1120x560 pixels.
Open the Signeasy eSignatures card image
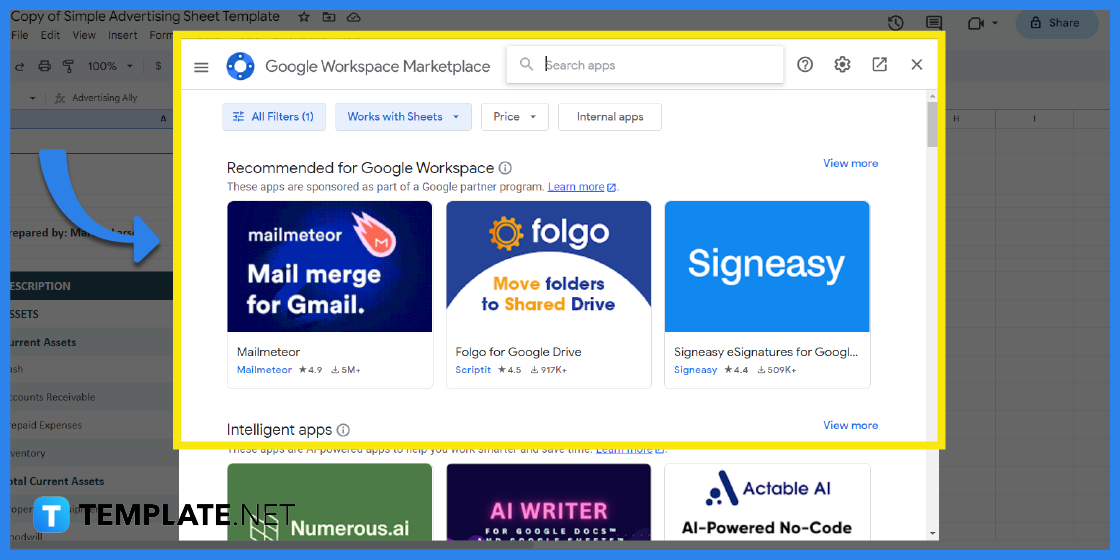tap(767, 266)
